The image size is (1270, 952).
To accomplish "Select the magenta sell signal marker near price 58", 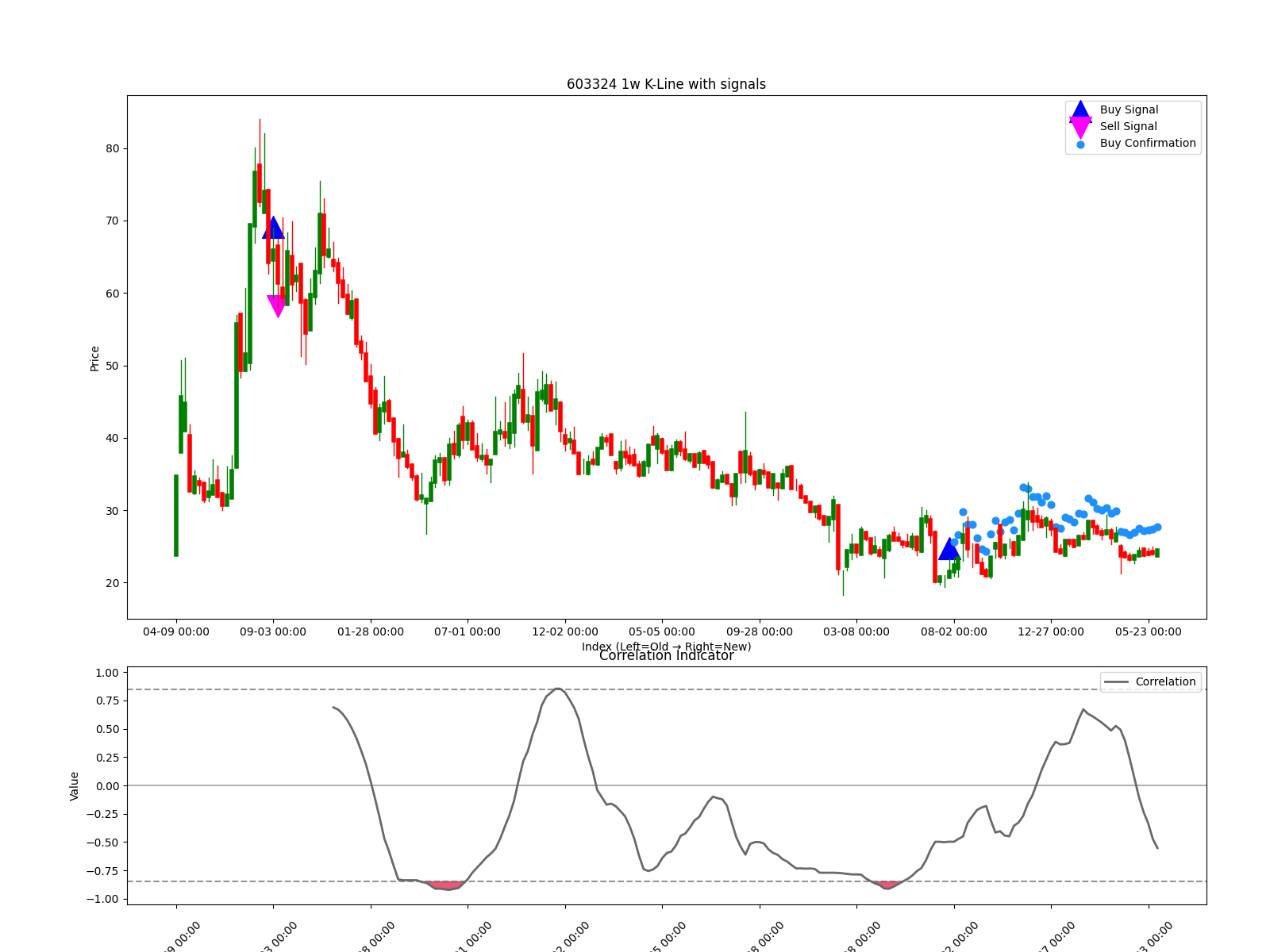I will [x=278, y=306].
